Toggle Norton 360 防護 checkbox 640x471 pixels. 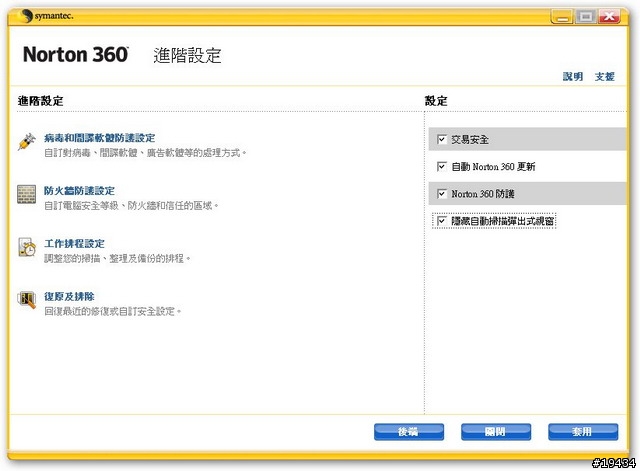[x=442, y=193]
